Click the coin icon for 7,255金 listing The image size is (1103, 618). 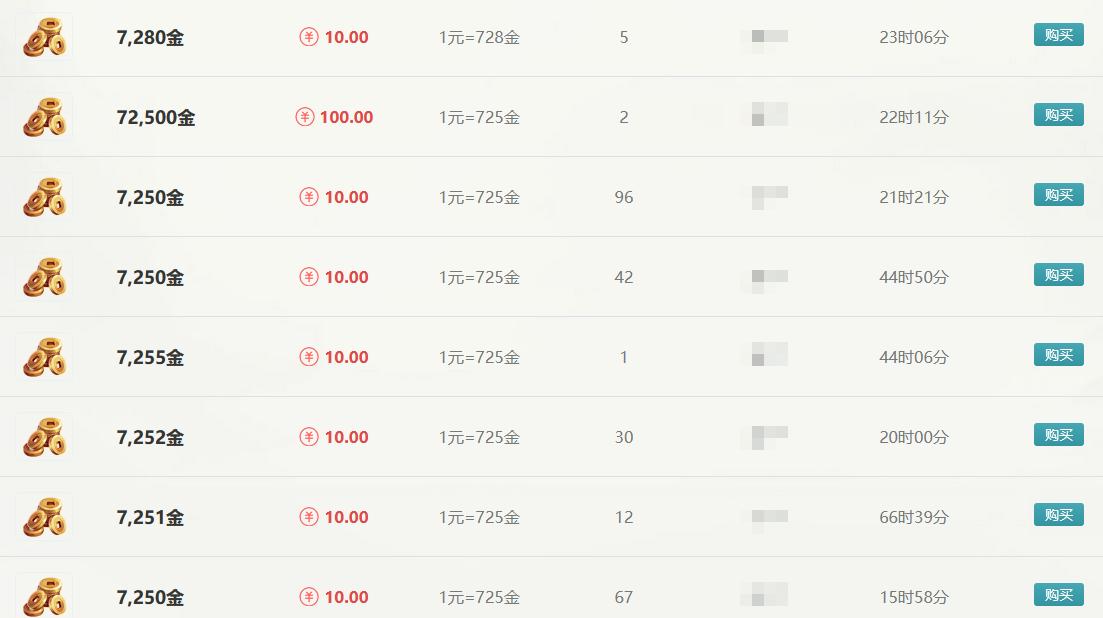coord(45,357)
